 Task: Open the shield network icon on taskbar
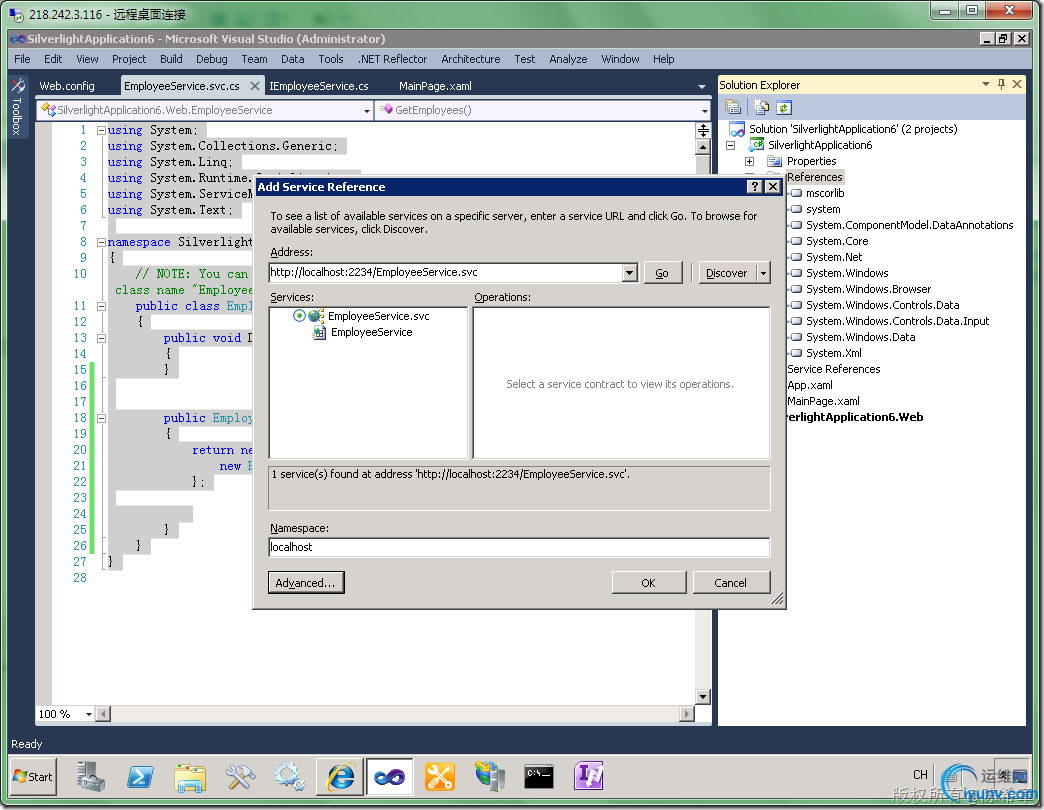489,776
